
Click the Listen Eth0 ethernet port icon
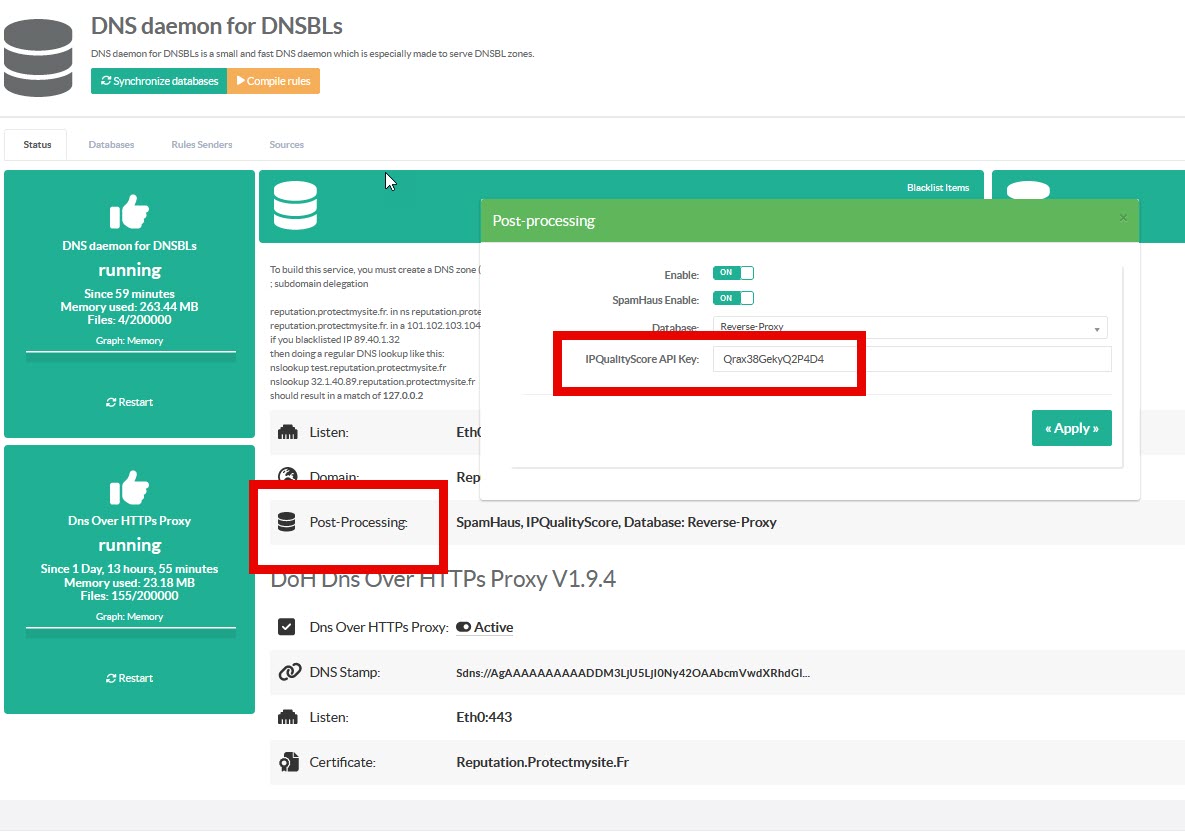(x=287, y=433)
